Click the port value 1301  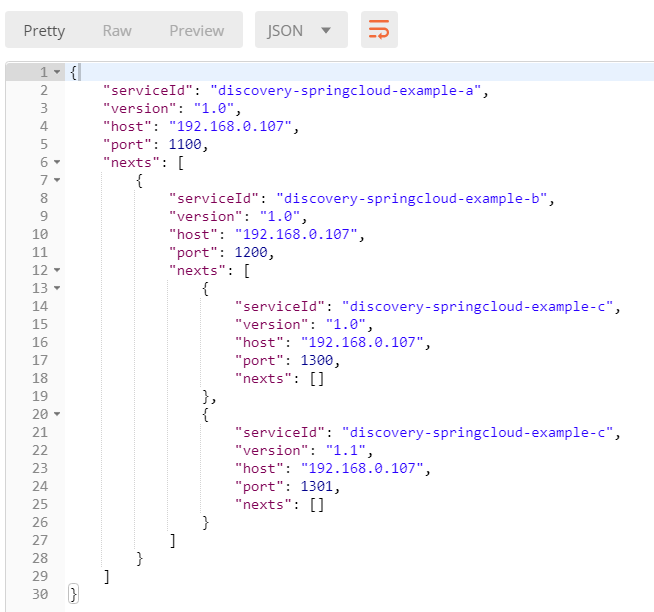(x=319, y=486)
